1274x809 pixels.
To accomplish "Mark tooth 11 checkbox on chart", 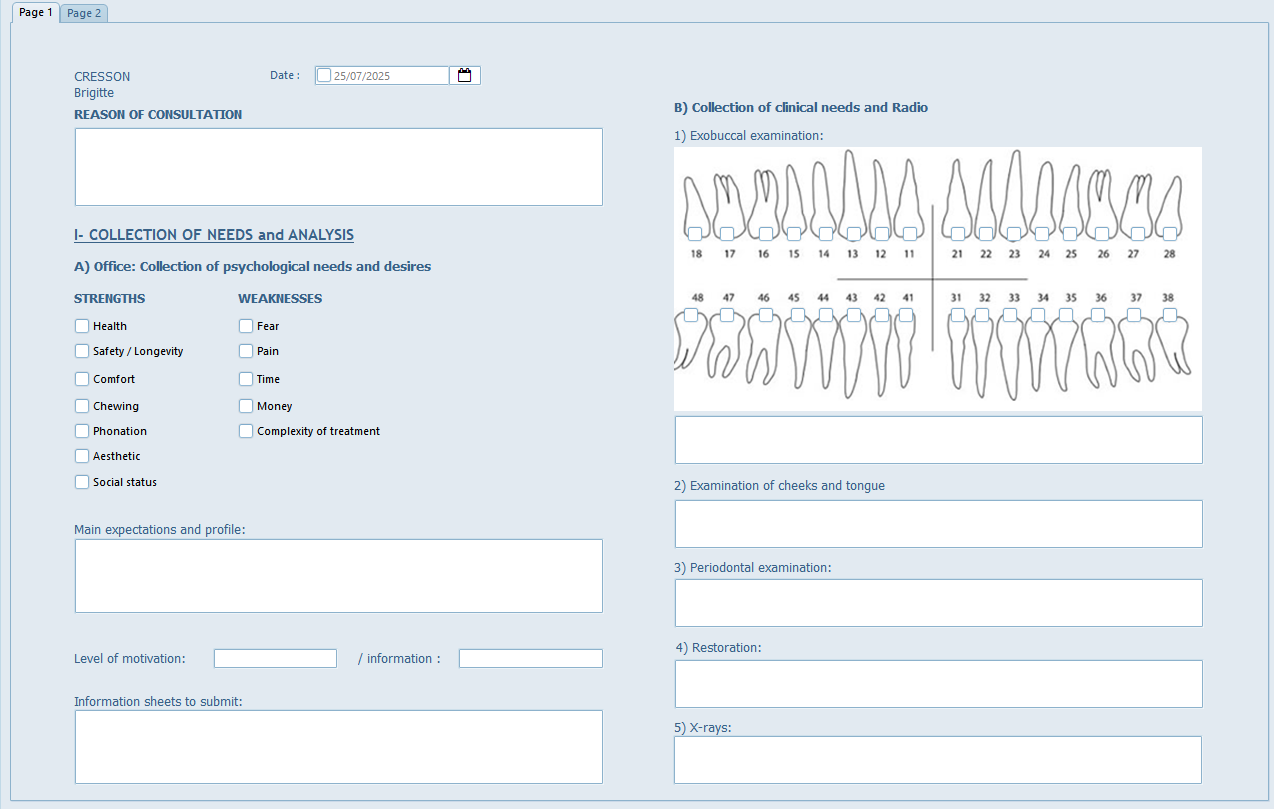I will pos(909,233).
